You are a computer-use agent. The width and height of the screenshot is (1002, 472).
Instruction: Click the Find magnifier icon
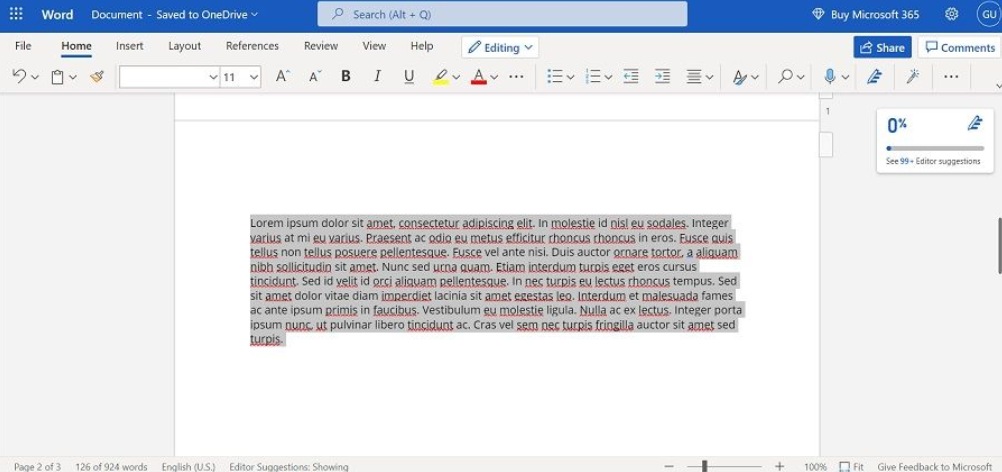pos(785,77)
